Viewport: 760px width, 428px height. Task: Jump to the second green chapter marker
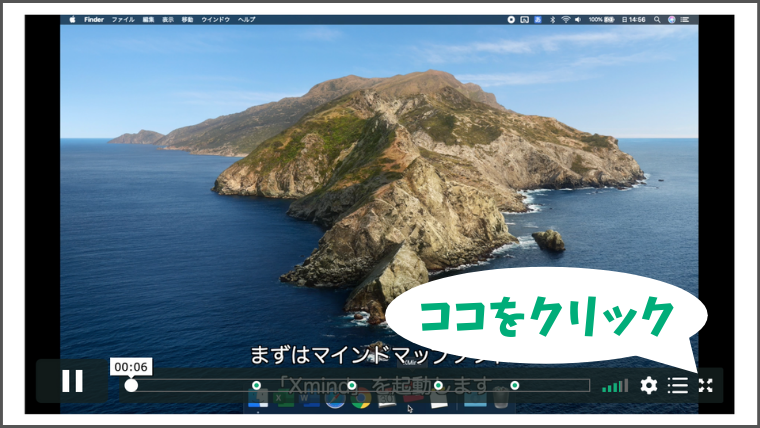[x=352, y=385]
